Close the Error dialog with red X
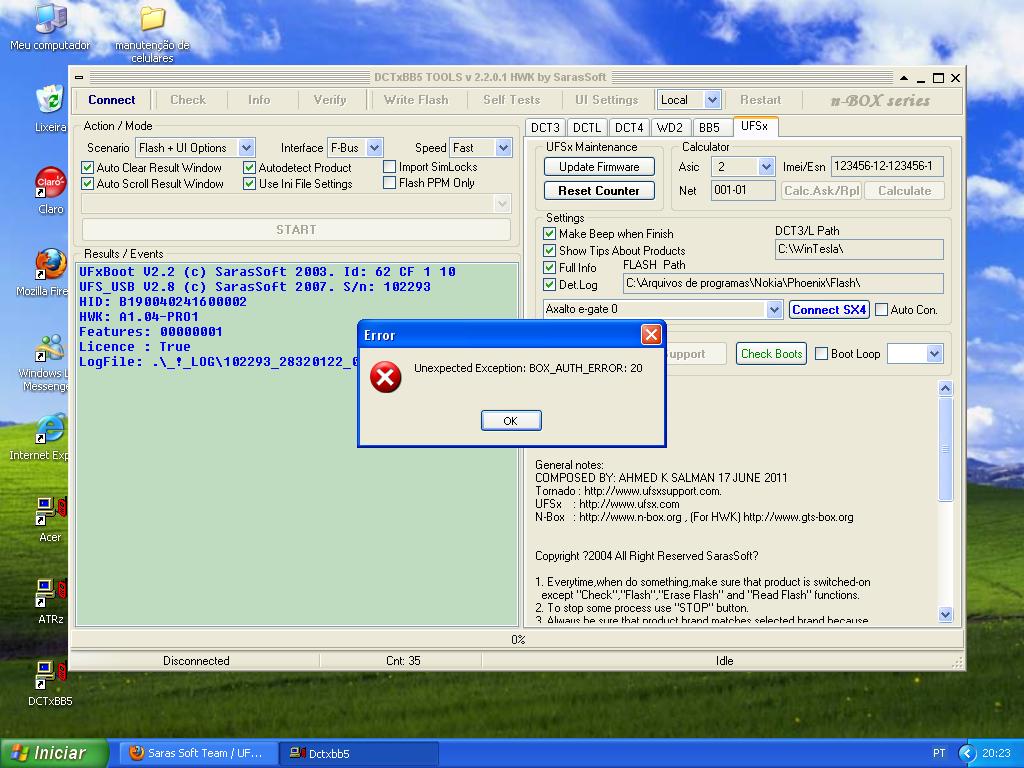This screenshot has width=1024, height=768. [x=651, y=335]
